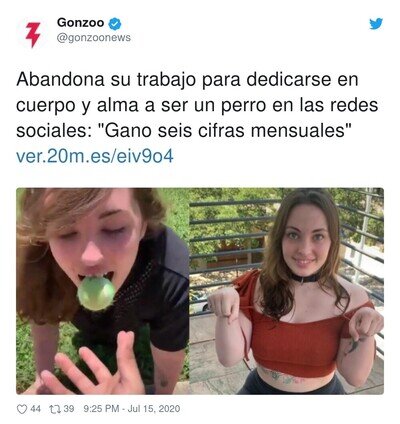Click the text 'perro en las redes'
400x424 pixels.
290,105
